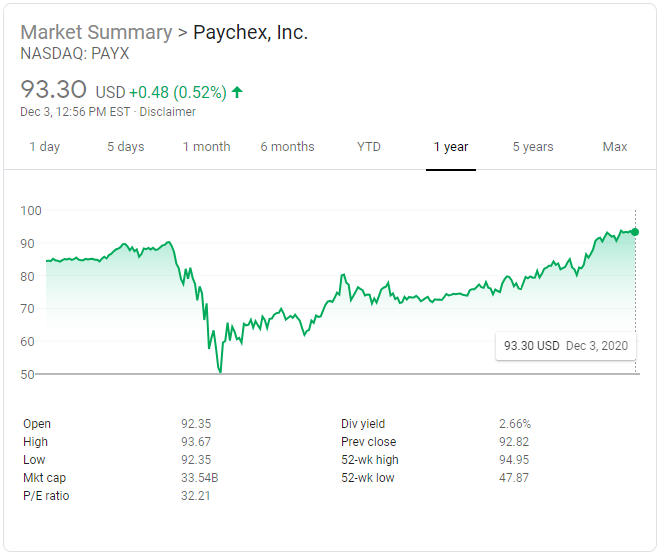Viewport: 663px width, 557px height.
Task: Click the 52-wk high label
Action: [x=370, y=460]
